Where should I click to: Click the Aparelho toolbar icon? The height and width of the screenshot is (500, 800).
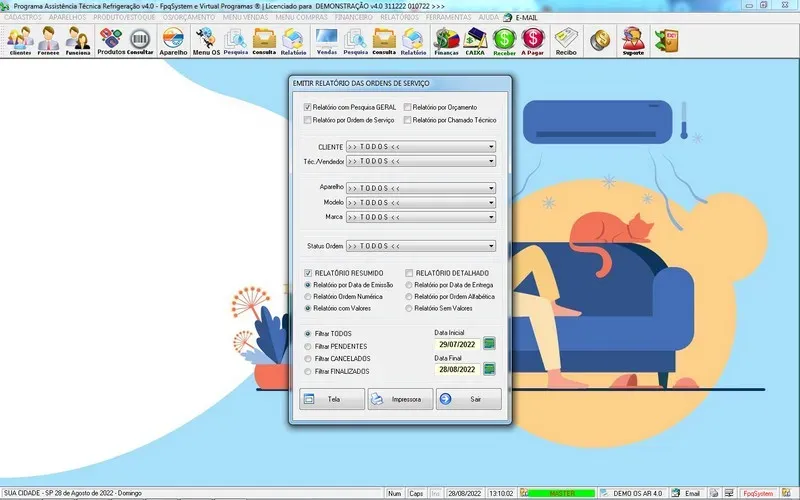[173, 41]
